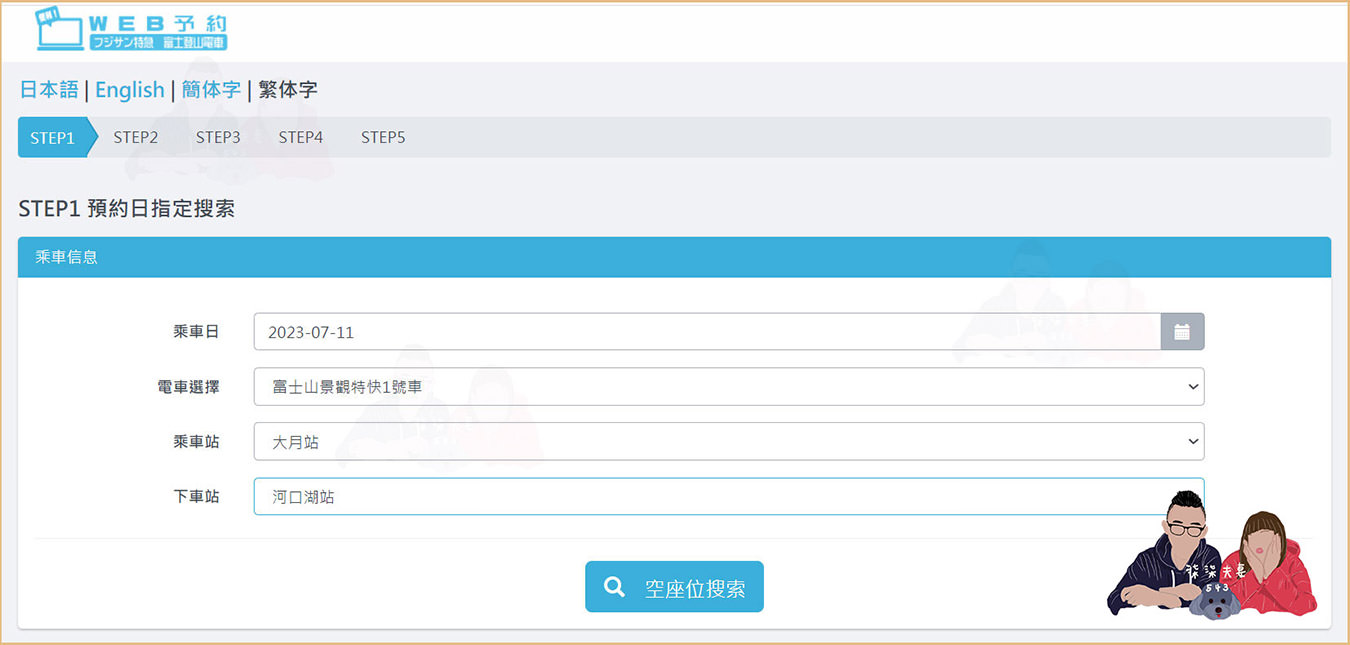The image size is (1350, 645).
Task: Click the cartoon couple watermark illustration
Action: [1212, 557]
